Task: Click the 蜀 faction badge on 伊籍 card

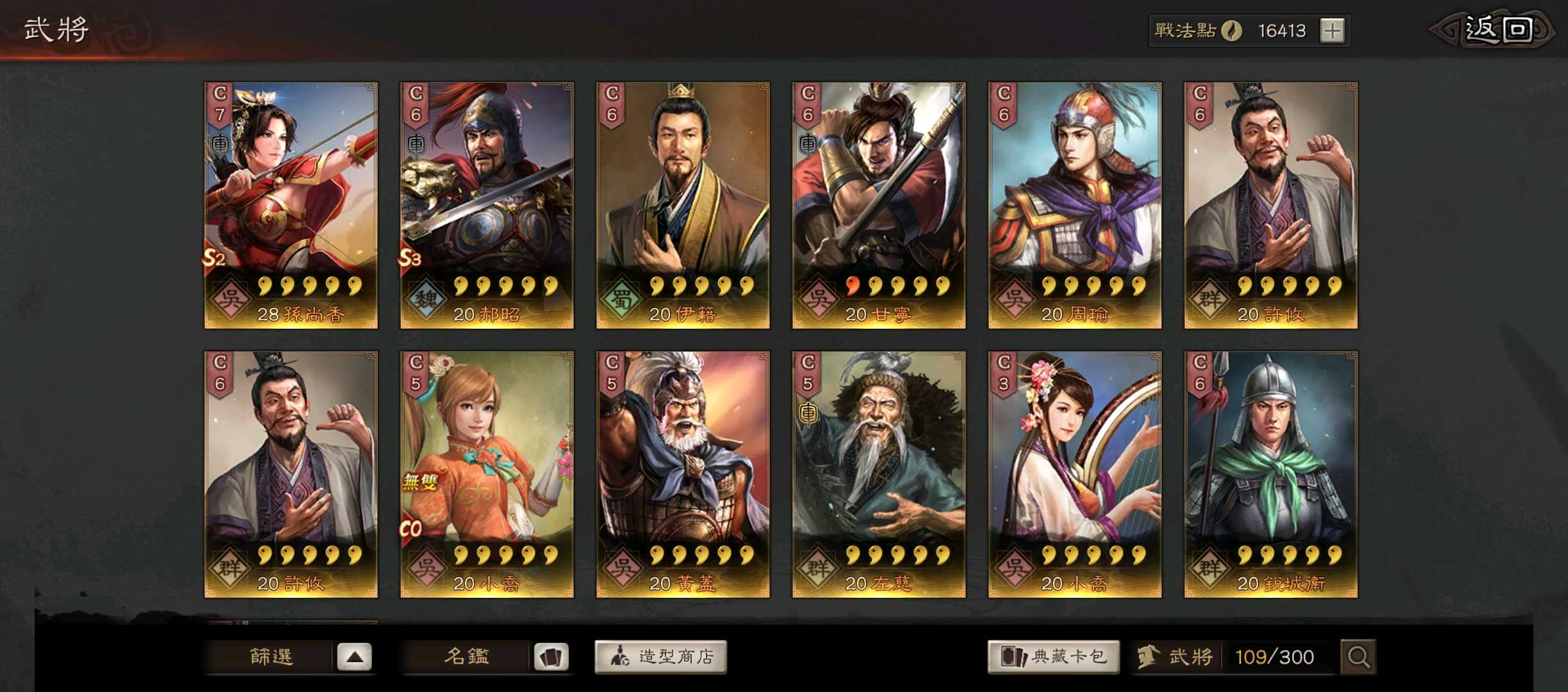Action: point(622,300)
